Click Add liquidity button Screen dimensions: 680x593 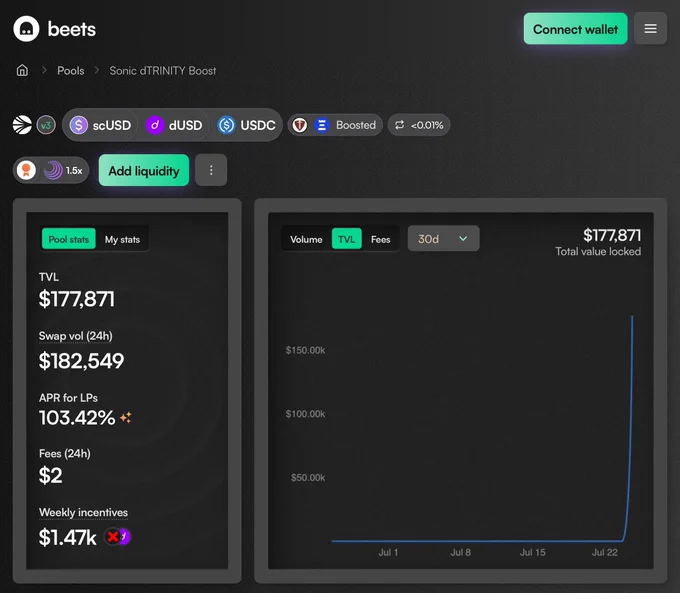144,170
